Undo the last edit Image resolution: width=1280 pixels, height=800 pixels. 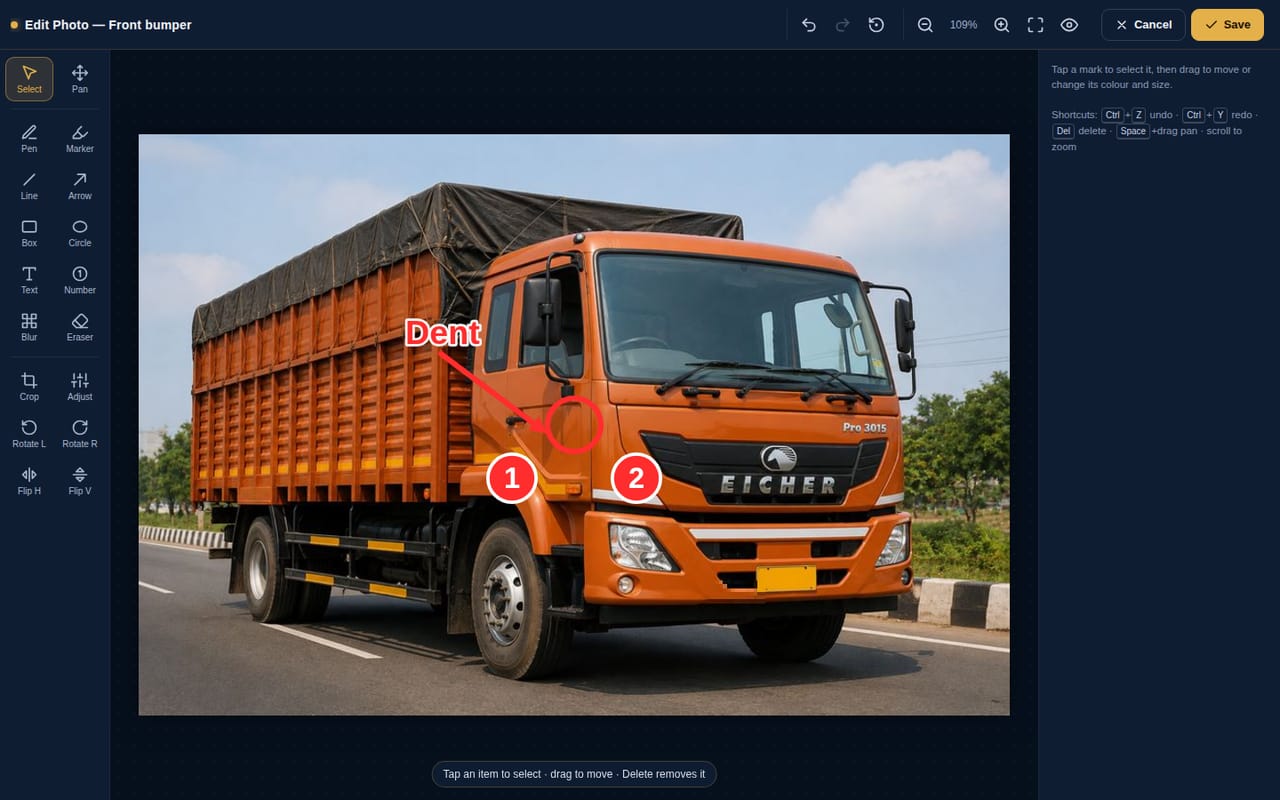tap(809, 25)
